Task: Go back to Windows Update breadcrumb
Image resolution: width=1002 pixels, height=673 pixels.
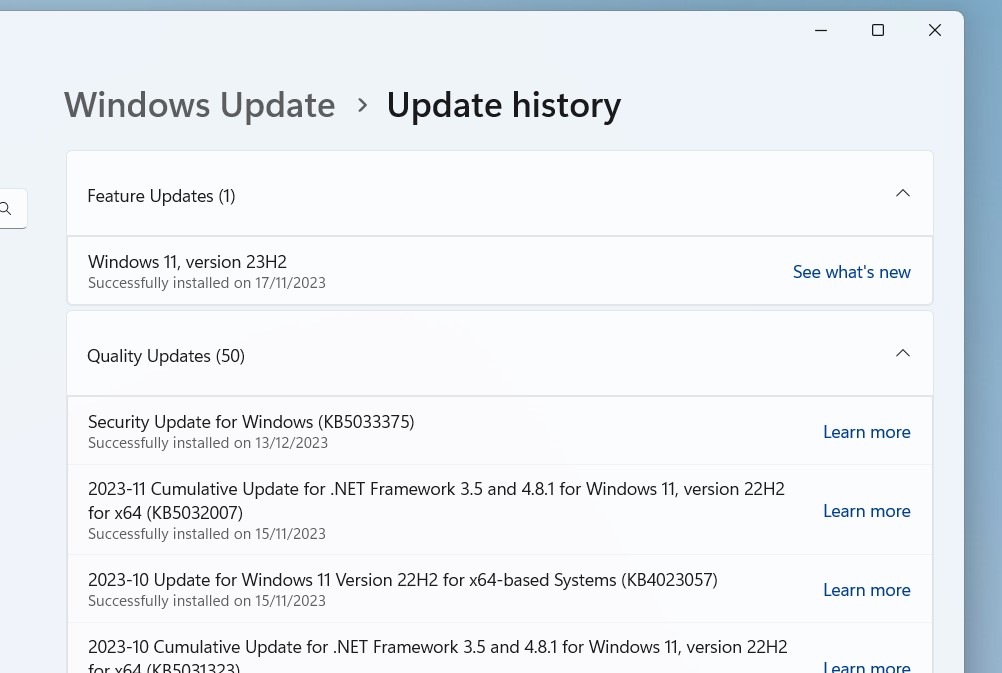Action: click(199, 105)
